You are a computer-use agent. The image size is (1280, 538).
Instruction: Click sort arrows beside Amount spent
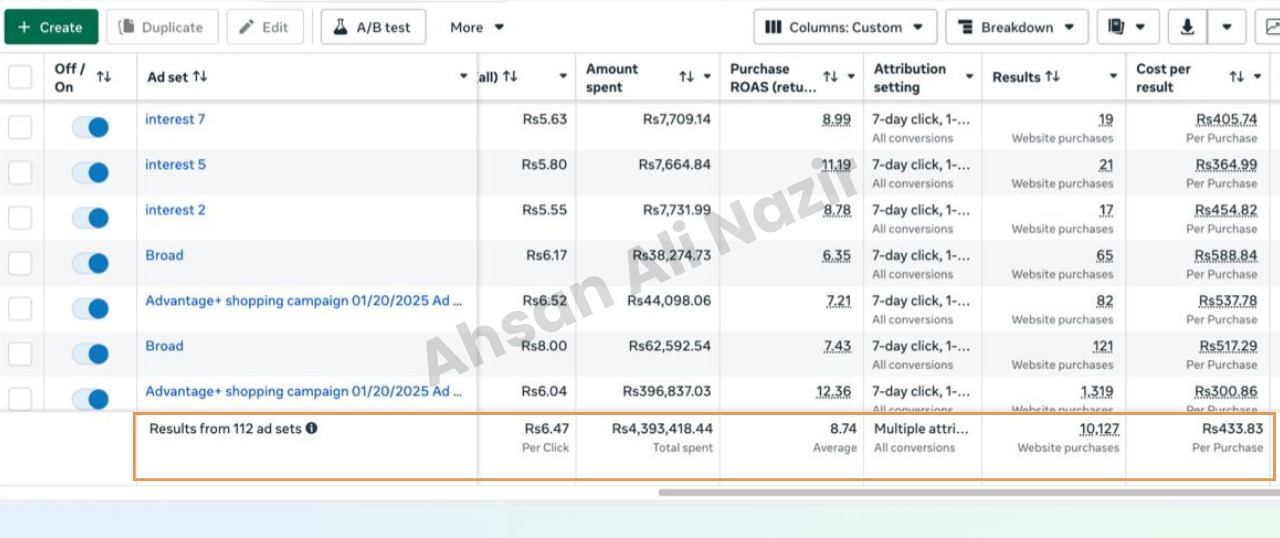point(686,77)
